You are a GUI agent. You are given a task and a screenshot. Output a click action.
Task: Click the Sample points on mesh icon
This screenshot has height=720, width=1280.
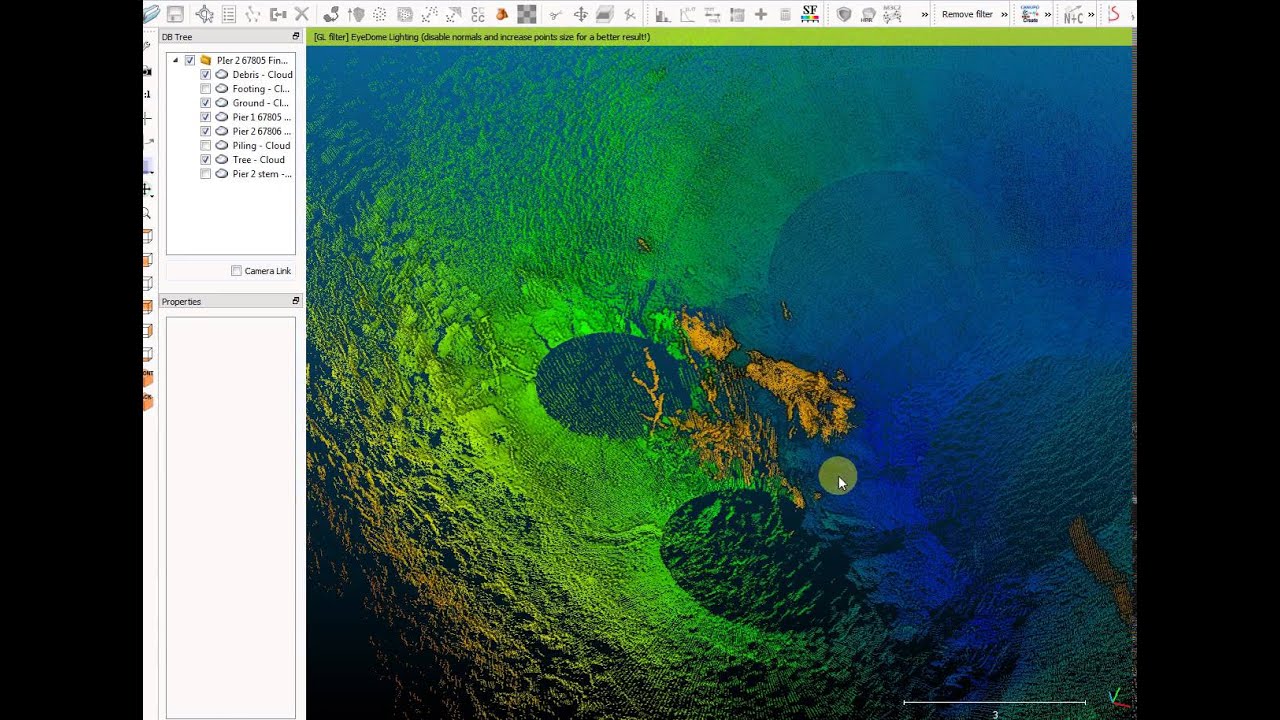pos(405,14)
